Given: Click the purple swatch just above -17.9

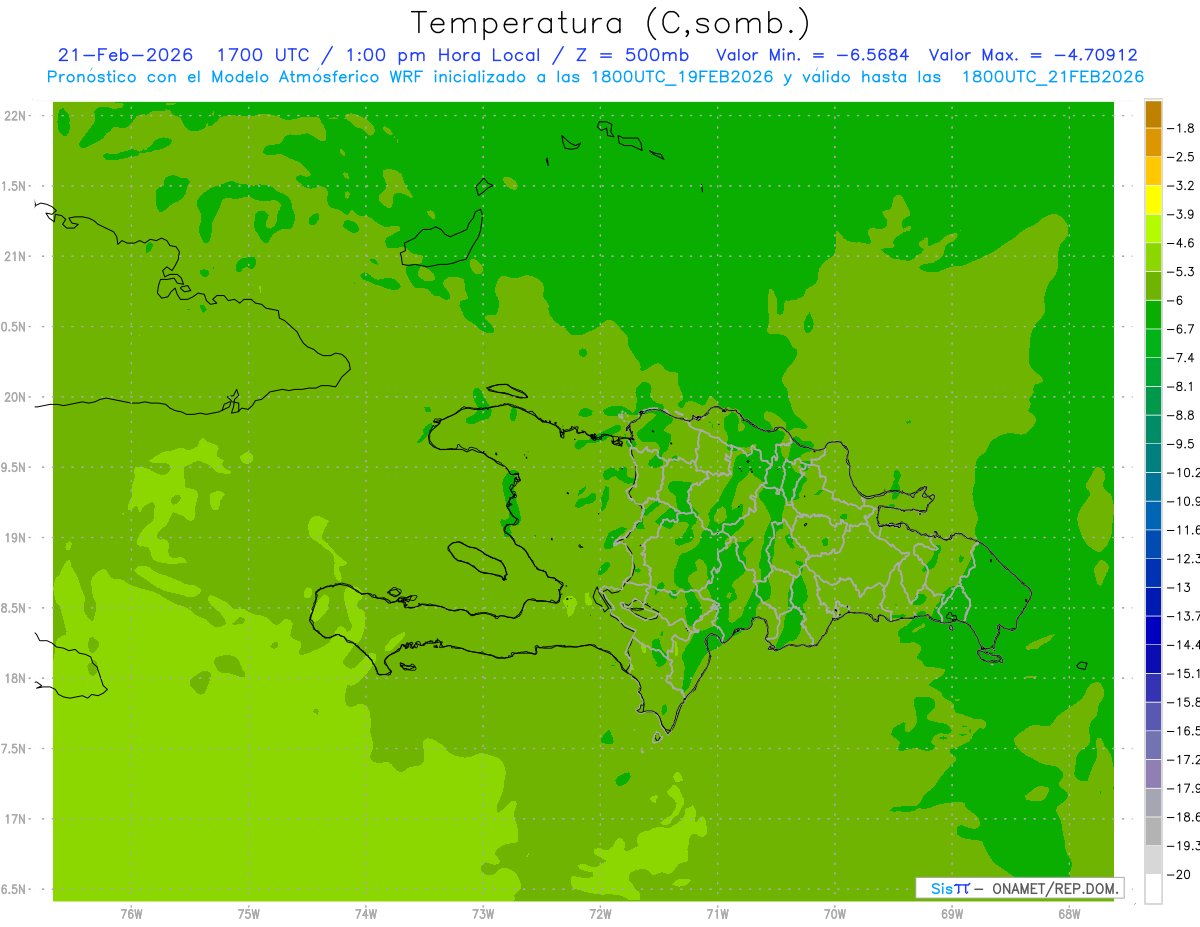Looking at the screenshot, I should click(1153, 773).
